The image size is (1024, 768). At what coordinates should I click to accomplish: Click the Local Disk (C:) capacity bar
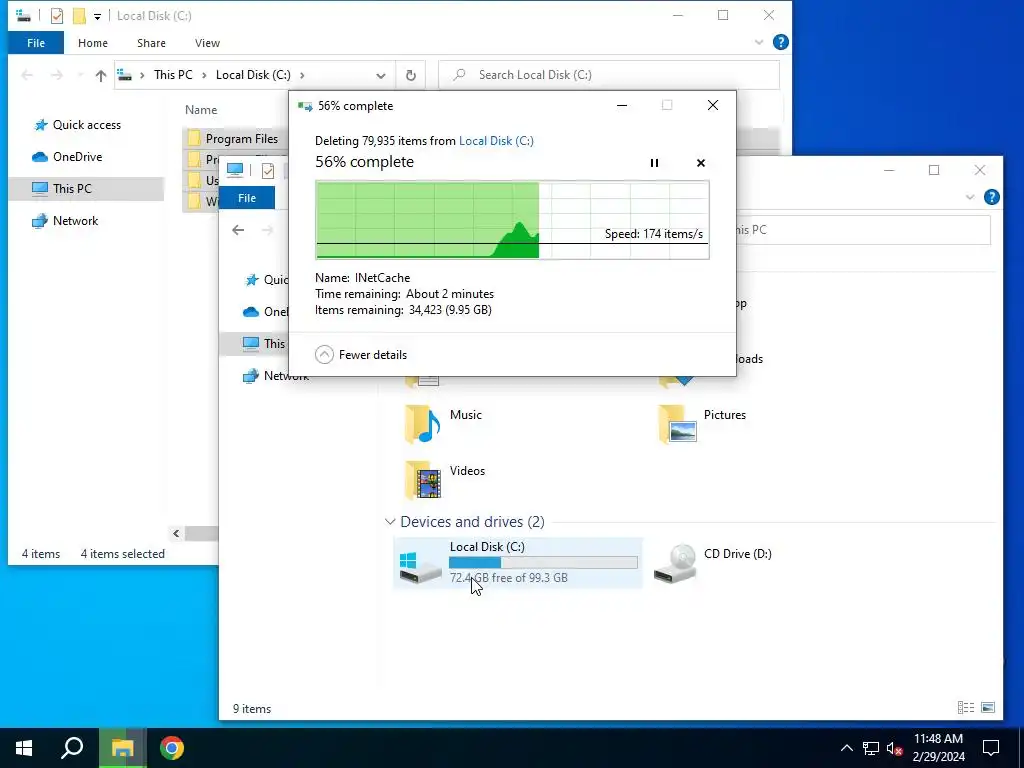point(543,563)
